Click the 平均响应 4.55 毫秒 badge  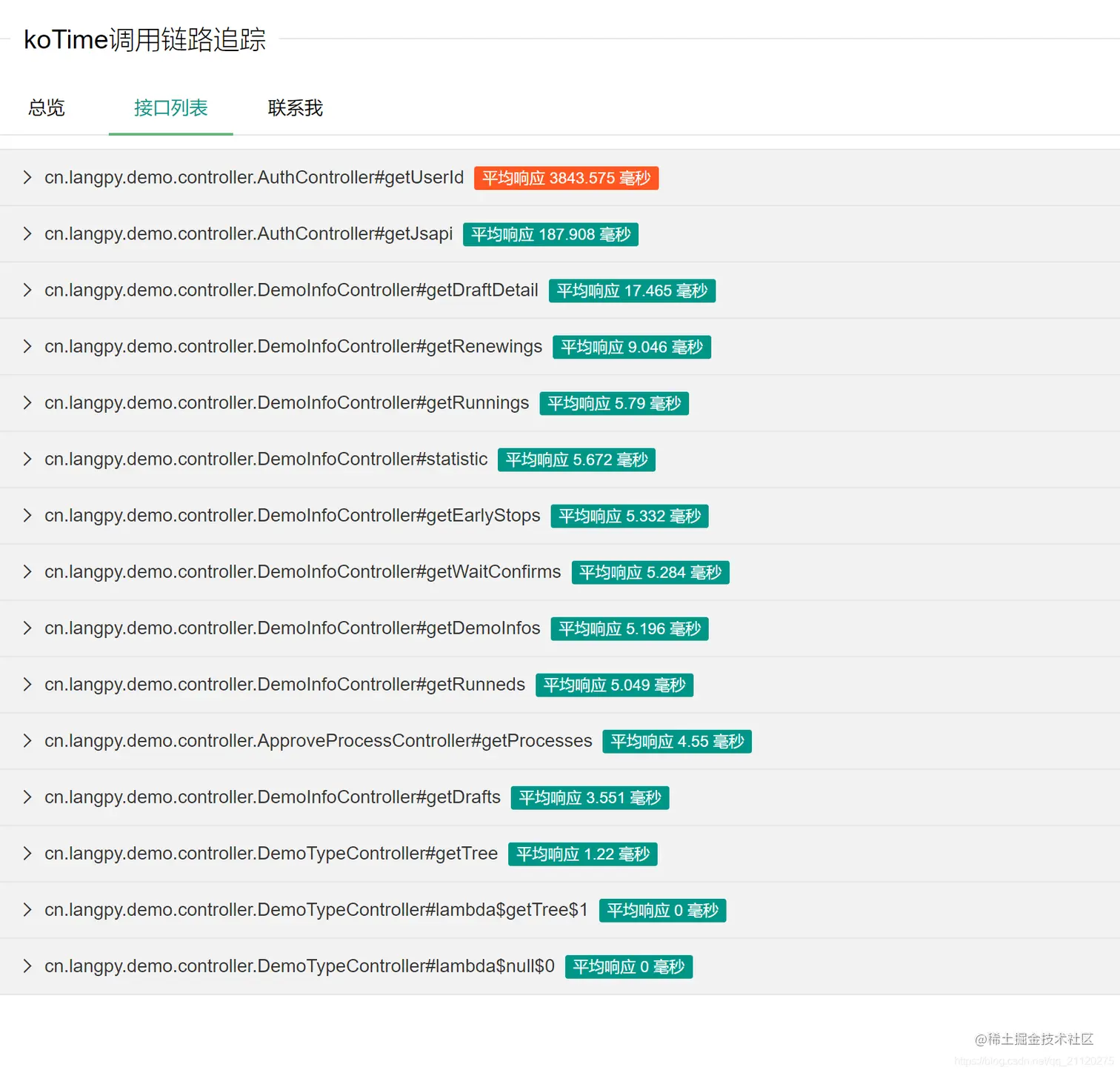coord(677,741)
